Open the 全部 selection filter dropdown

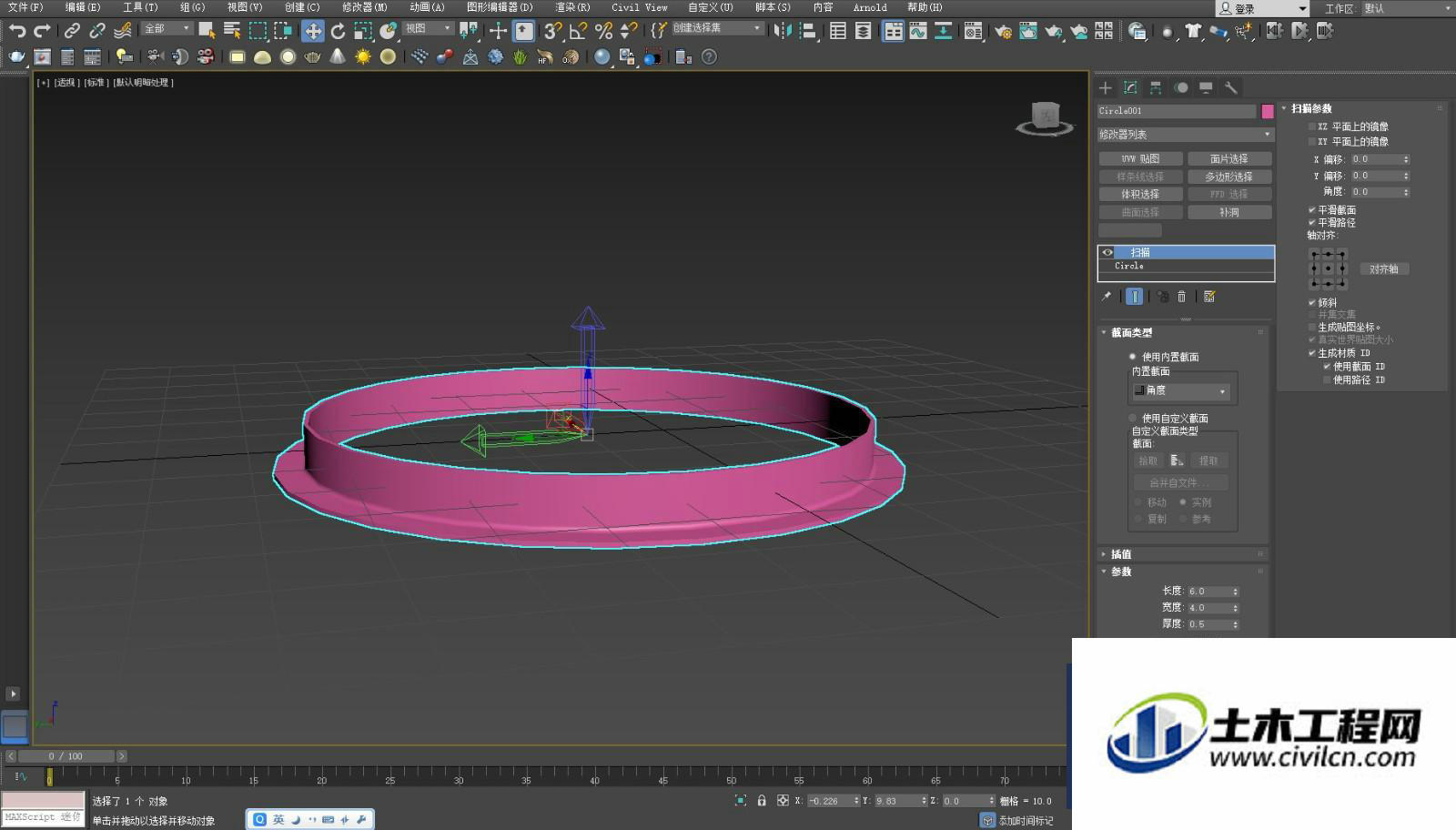pyautogui.click(x=167, y=28)
